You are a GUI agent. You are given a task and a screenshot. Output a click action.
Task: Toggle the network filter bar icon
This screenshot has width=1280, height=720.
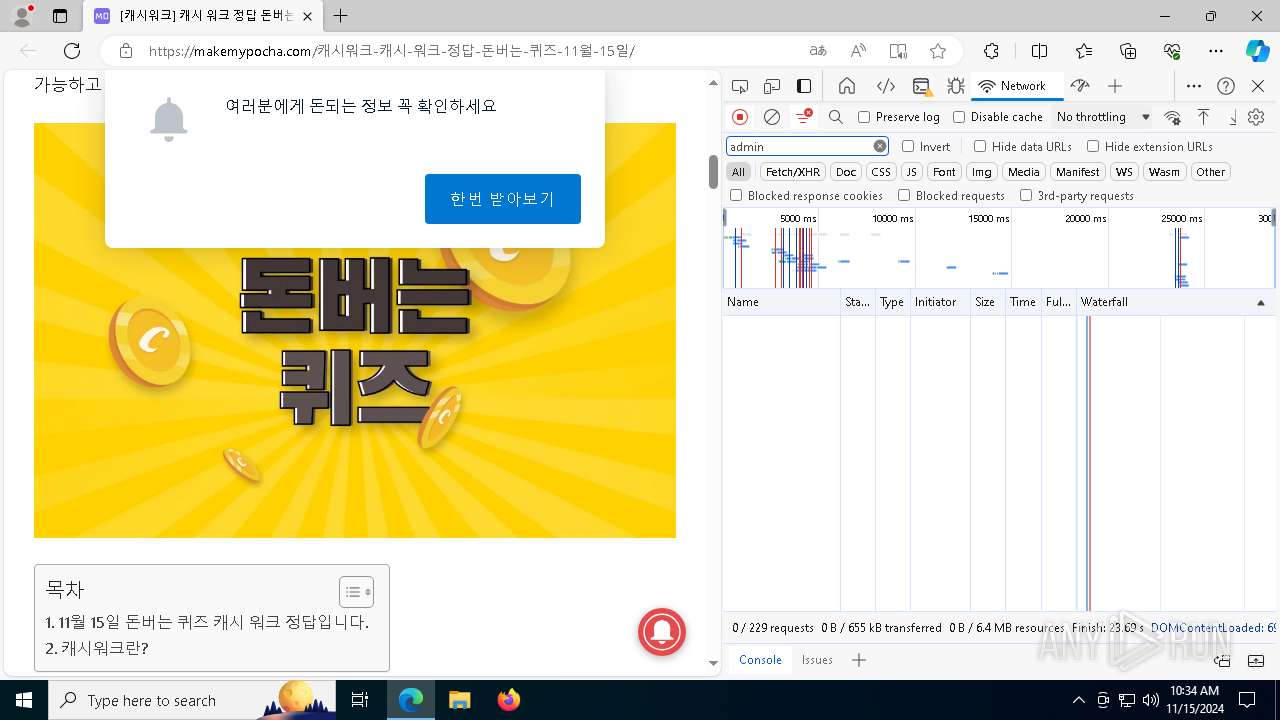pos(804,117)
